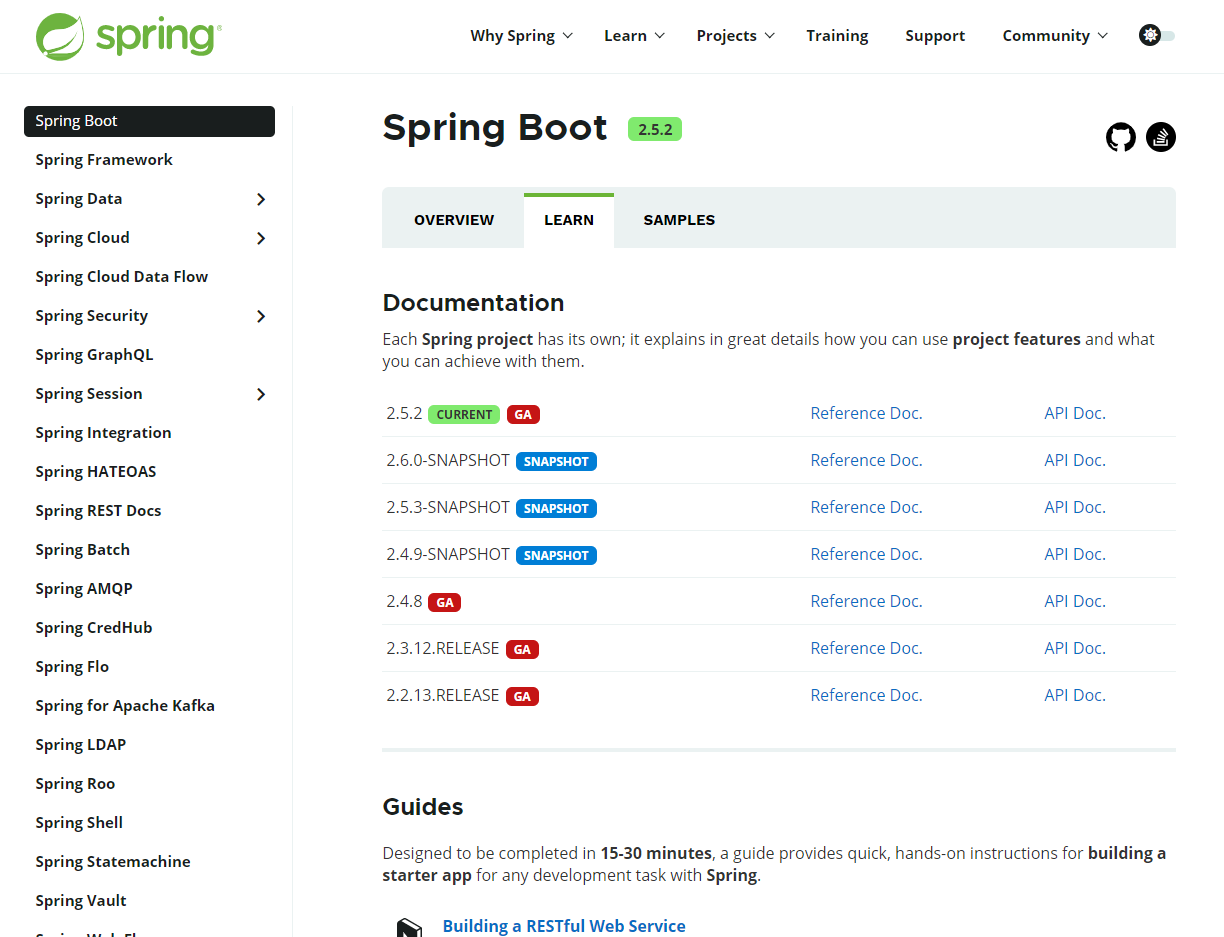Screen dimensions: 1224x937
Task: Open Spring LDAP project
Action: 80,745
